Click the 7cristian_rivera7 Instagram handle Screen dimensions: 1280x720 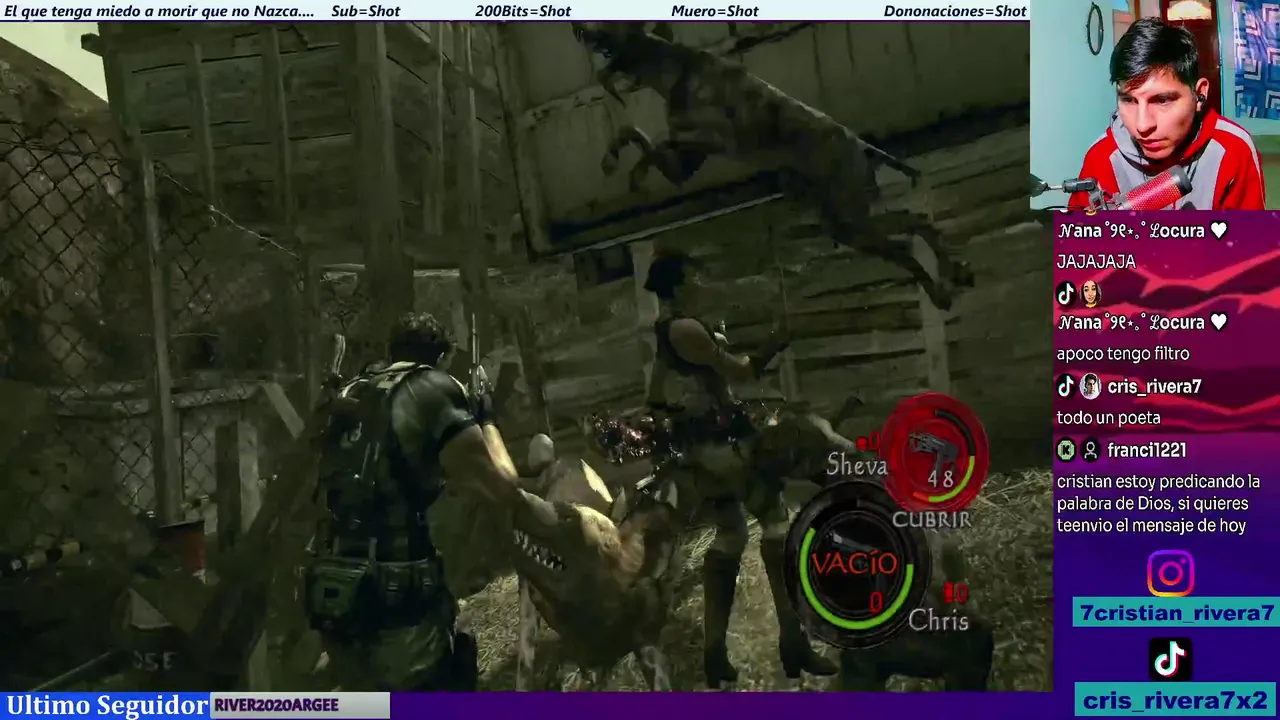tap(1176, 613)
